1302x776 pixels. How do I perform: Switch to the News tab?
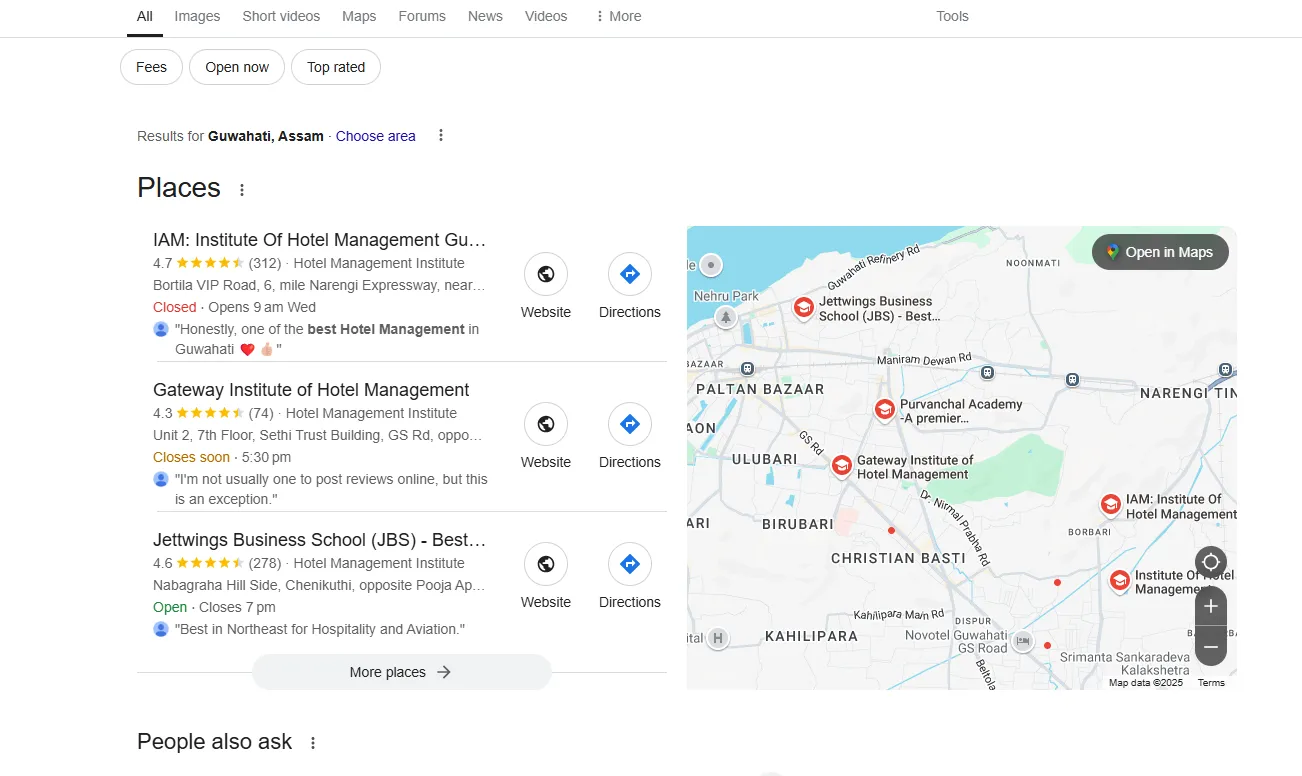tap(485, 16)
